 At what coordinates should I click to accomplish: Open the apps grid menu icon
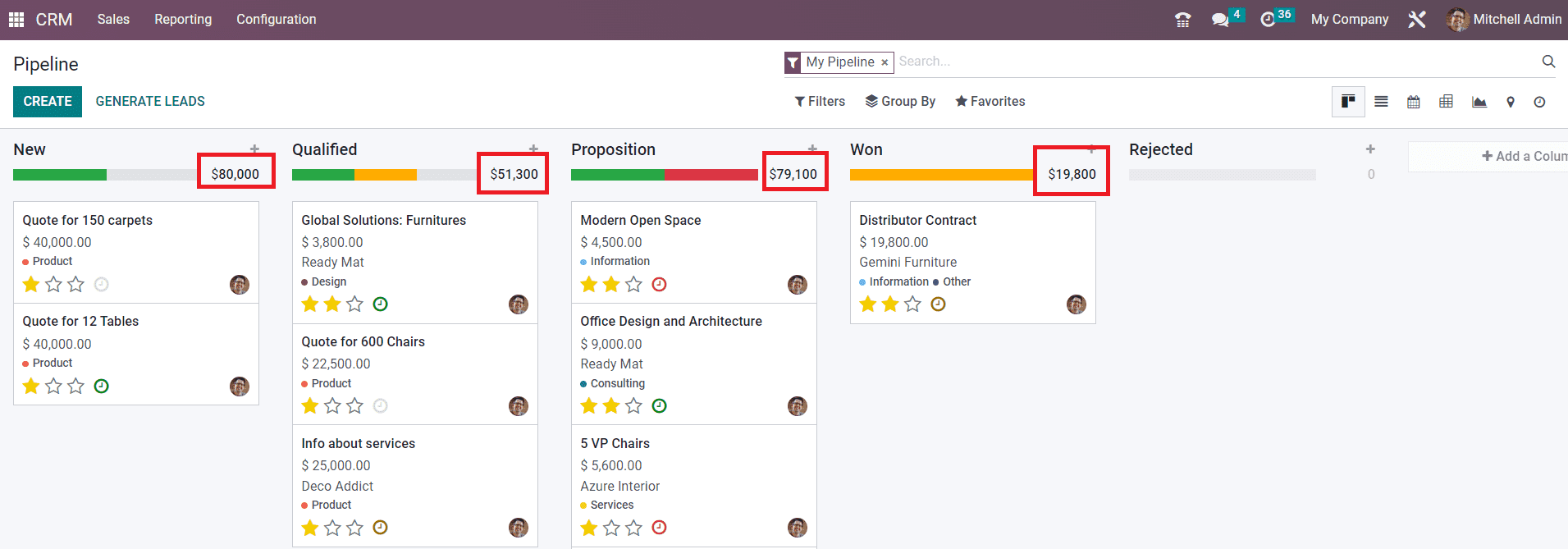pyautogui.click(x=16, y=20)
